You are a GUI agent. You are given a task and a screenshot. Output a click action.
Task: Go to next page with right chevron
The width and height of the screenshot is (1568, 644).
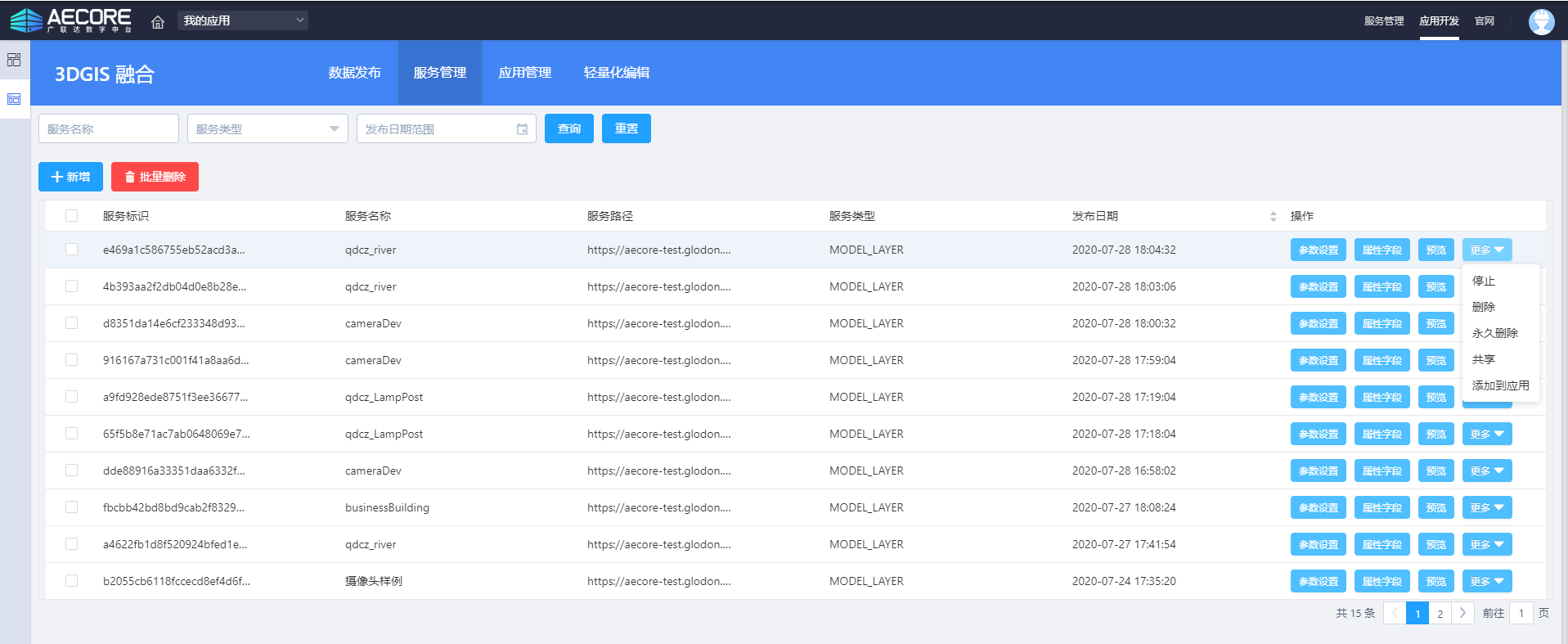click(x=1462, y=613)
